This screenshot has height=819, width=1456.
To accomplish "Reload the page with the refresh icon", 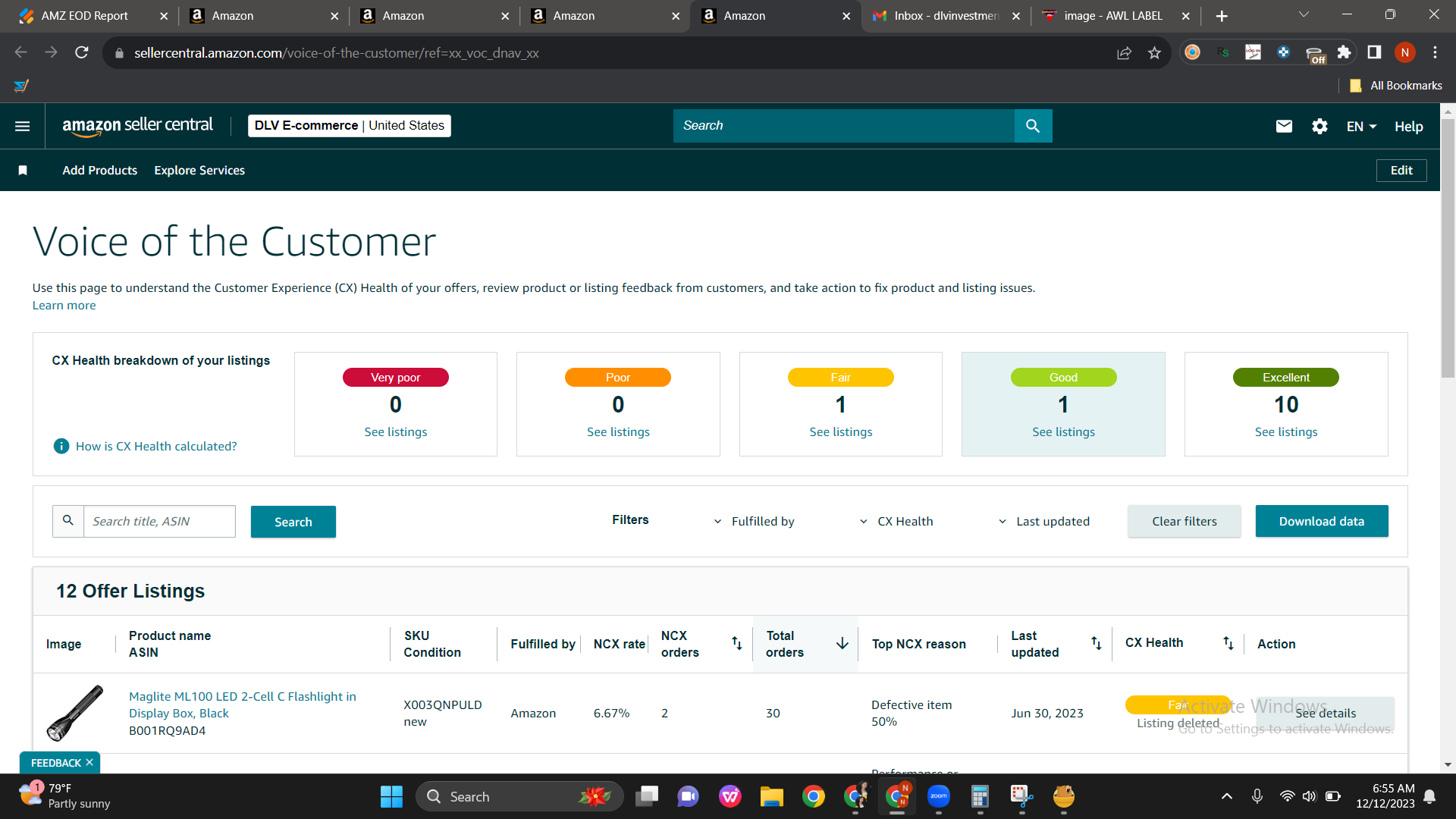I will (x=82, y=52).
